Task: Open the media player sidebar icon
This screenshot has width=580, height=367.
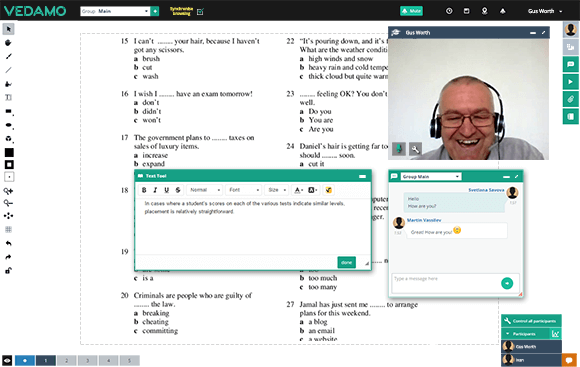Action: pos(570,82)
